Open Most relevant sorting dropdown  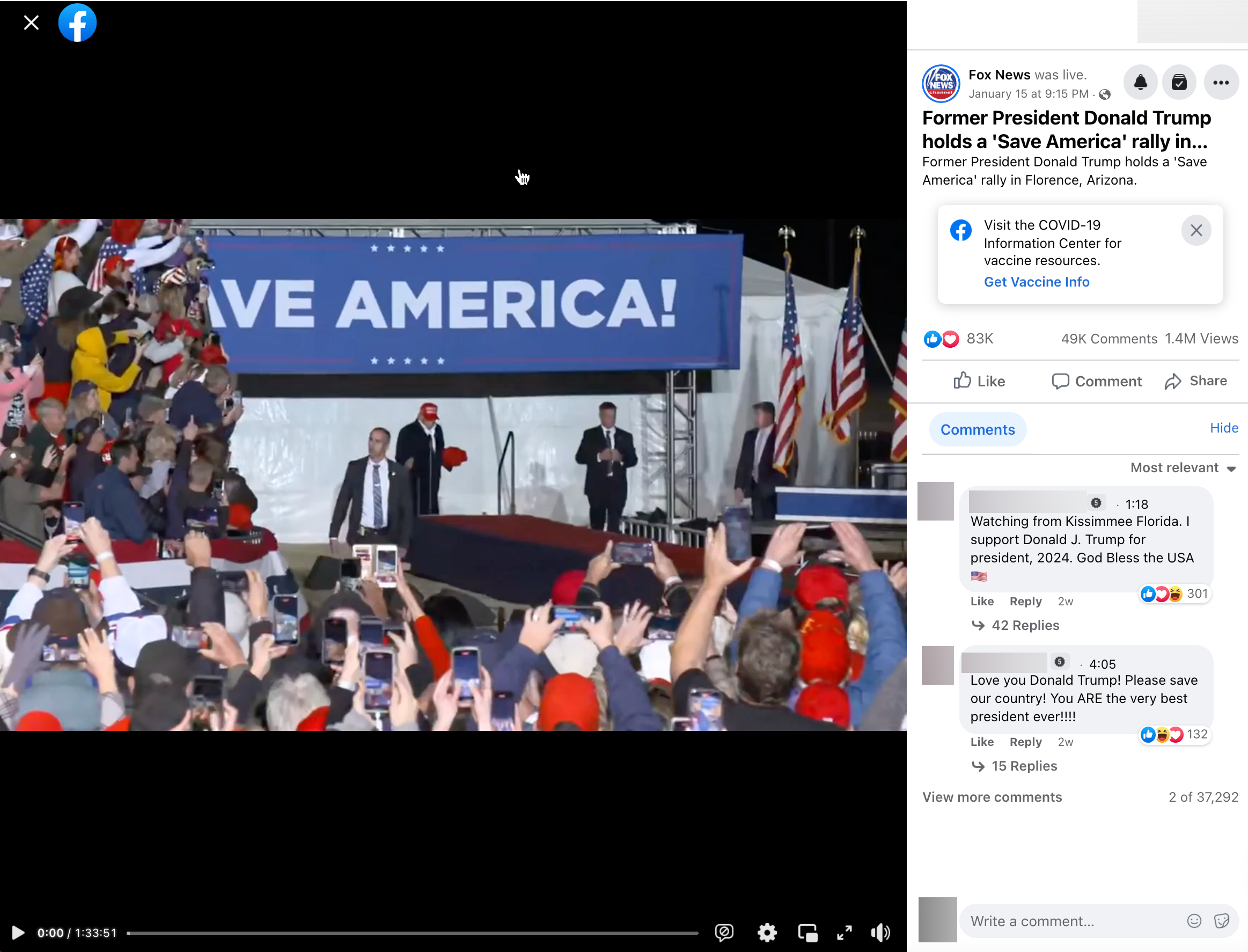(1183, 467)
